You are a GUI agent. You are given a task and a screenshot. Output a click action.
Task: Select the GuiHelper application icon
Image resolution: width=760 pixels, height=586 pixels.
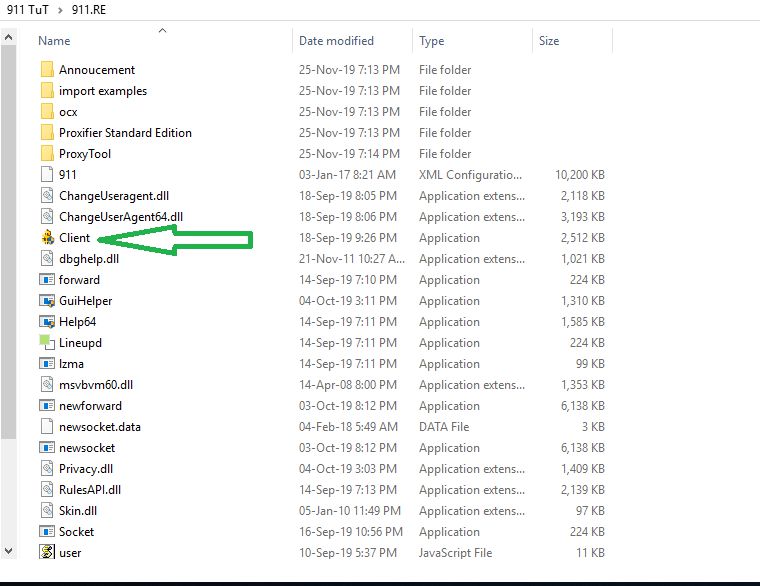47,301
